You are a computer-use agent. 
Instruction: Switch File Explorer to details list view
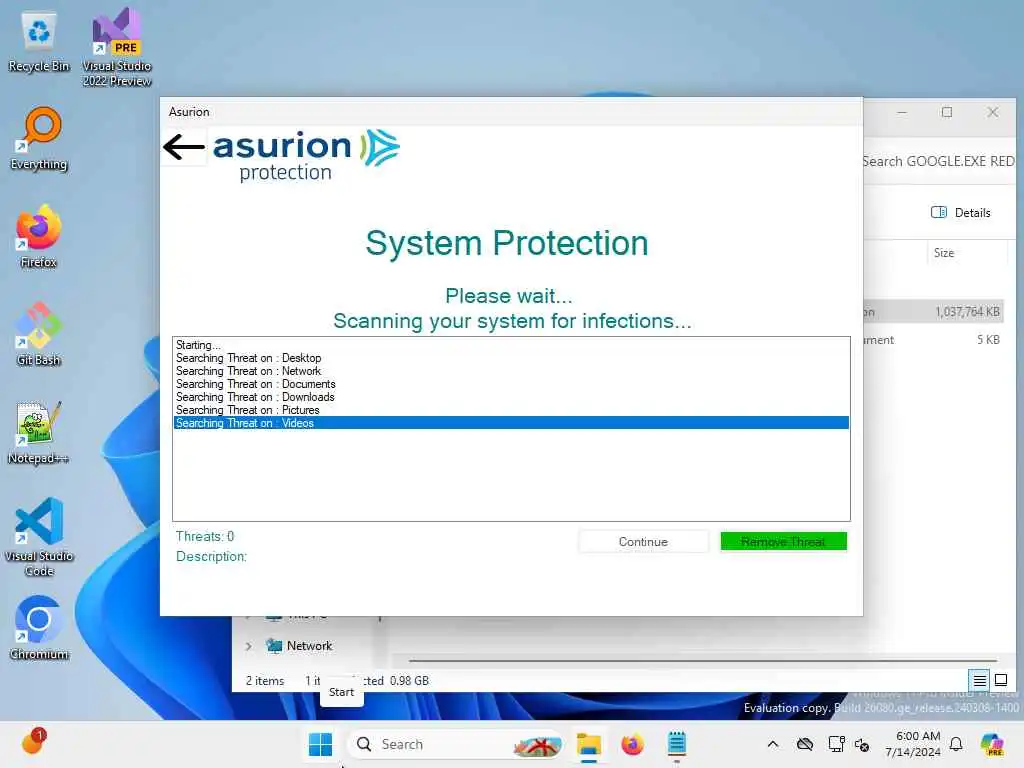coord(980,681)
